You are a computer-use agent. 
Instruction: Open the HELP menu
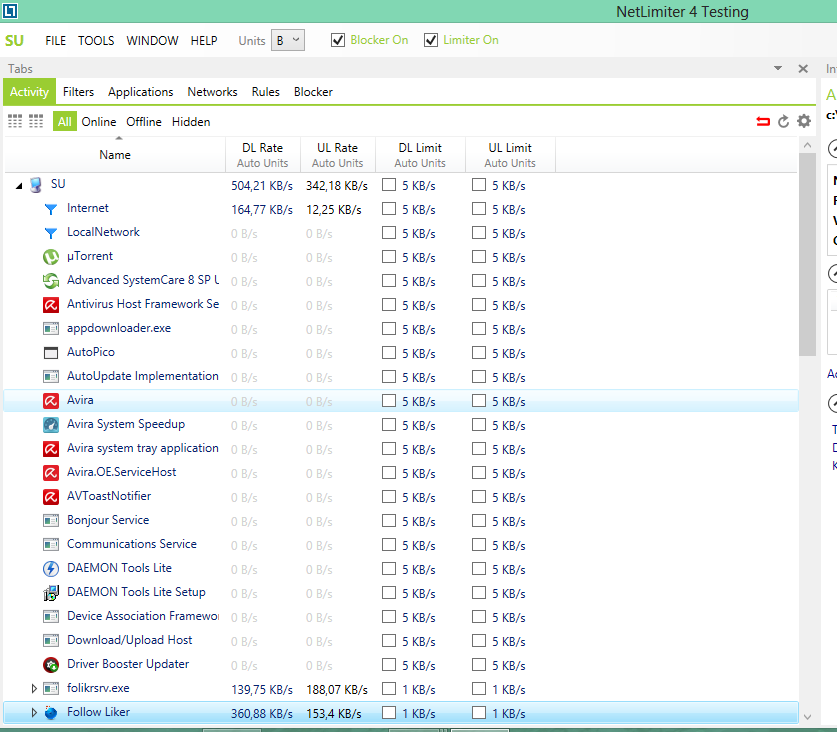click(x=204, y=41)
